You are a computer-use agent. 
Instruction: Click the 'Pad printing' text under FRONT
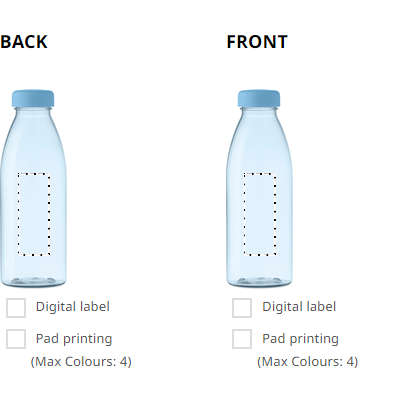(x=300, y=339)
